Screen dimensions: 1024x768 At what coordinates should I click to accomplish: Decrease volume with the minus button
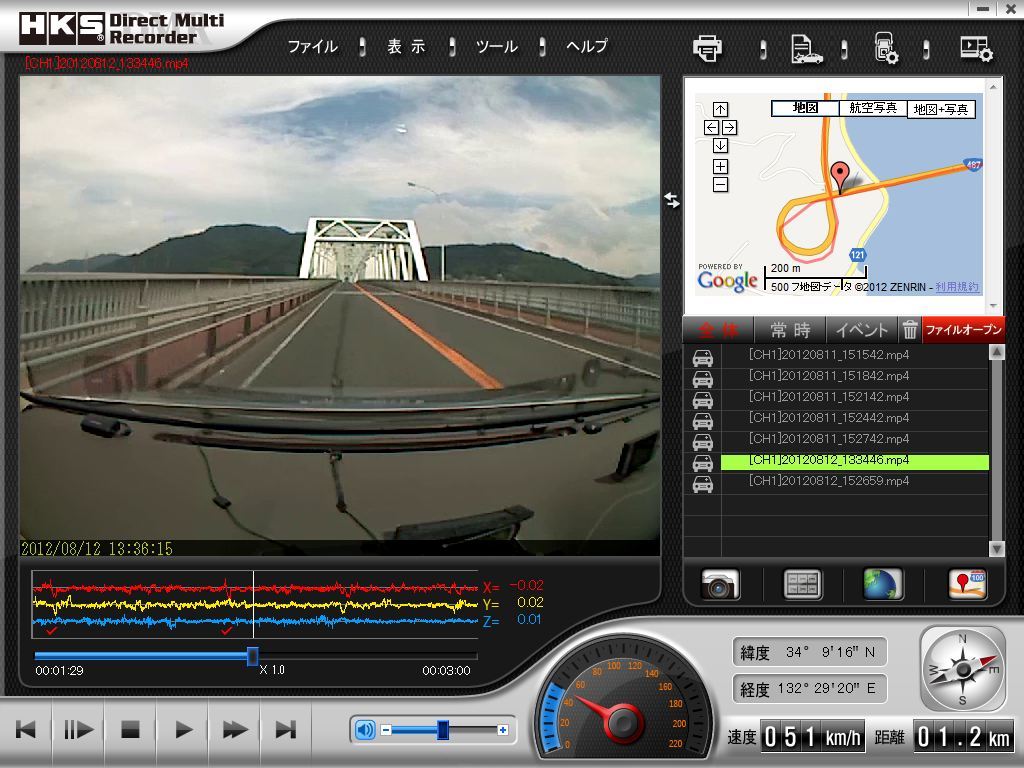(x=386, y=730)
